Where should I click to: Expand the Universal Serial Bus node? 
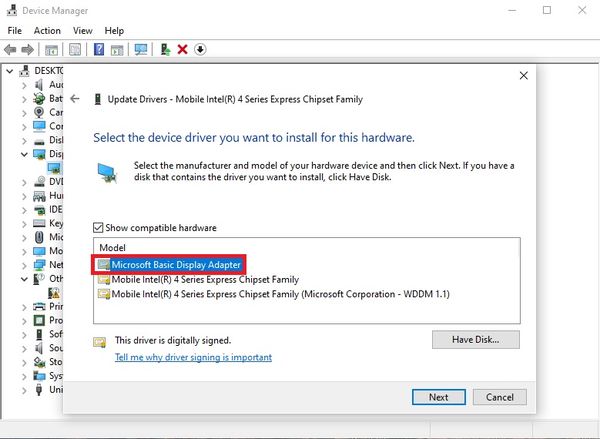[24, 390]
